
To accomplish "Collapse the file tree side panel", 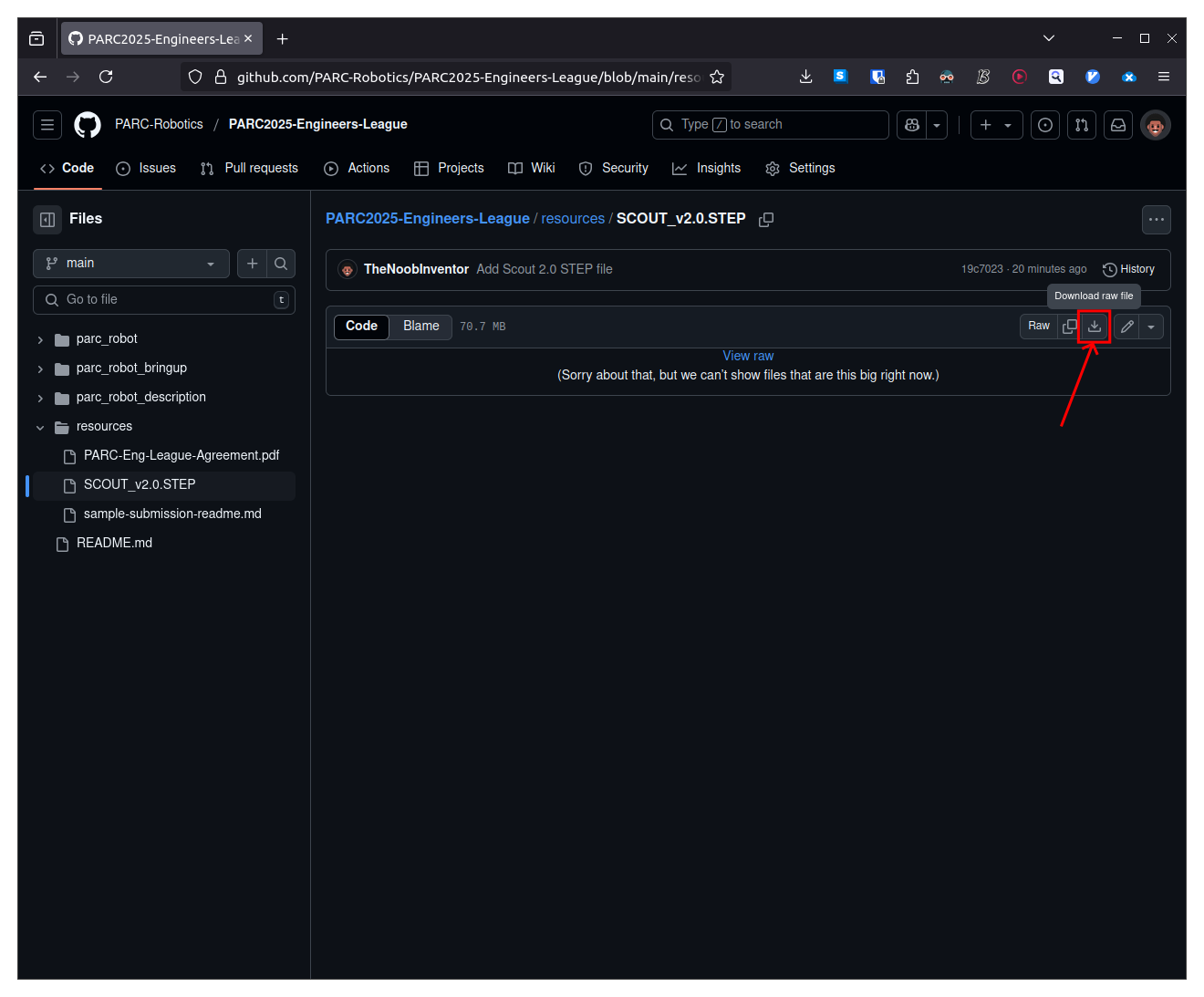I will click(47, 219).
